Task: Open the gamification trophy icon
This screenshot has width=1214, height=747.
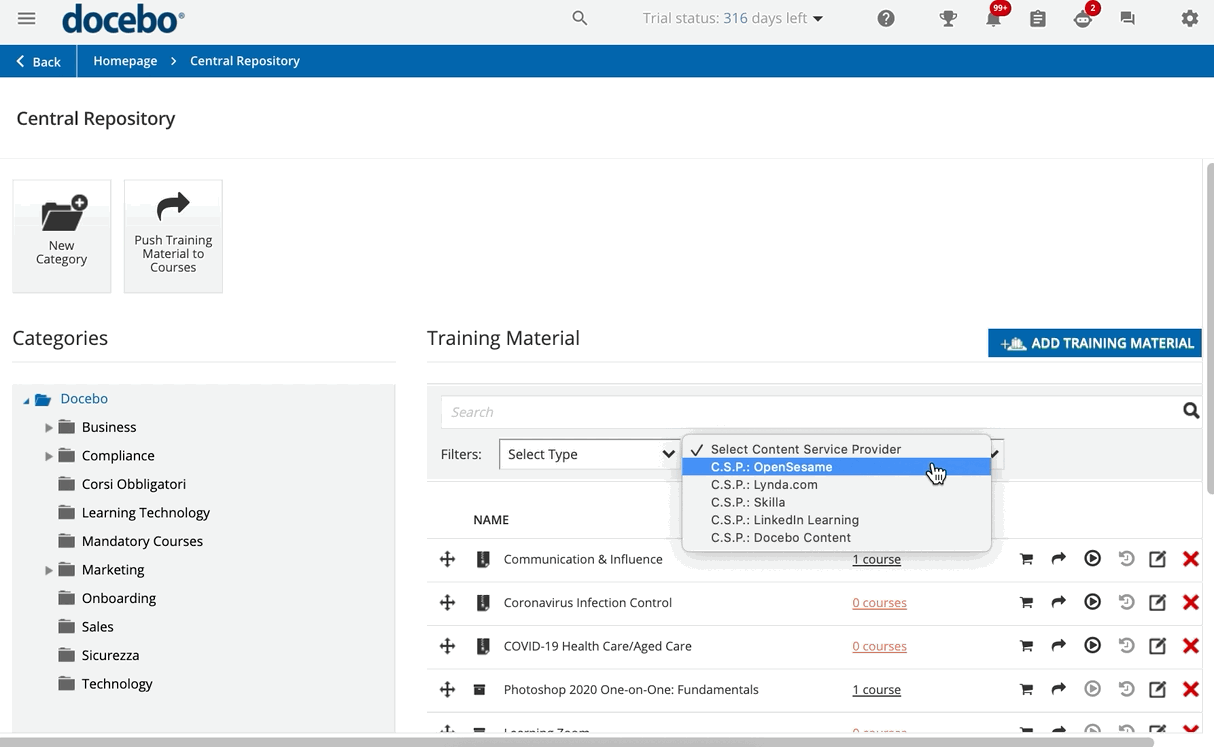Action: click(x=948, y=19)
